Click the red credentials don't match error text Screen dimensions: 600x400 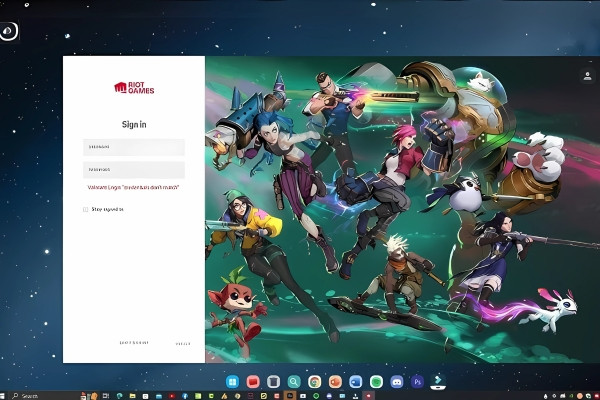click(x=133, y=188)
